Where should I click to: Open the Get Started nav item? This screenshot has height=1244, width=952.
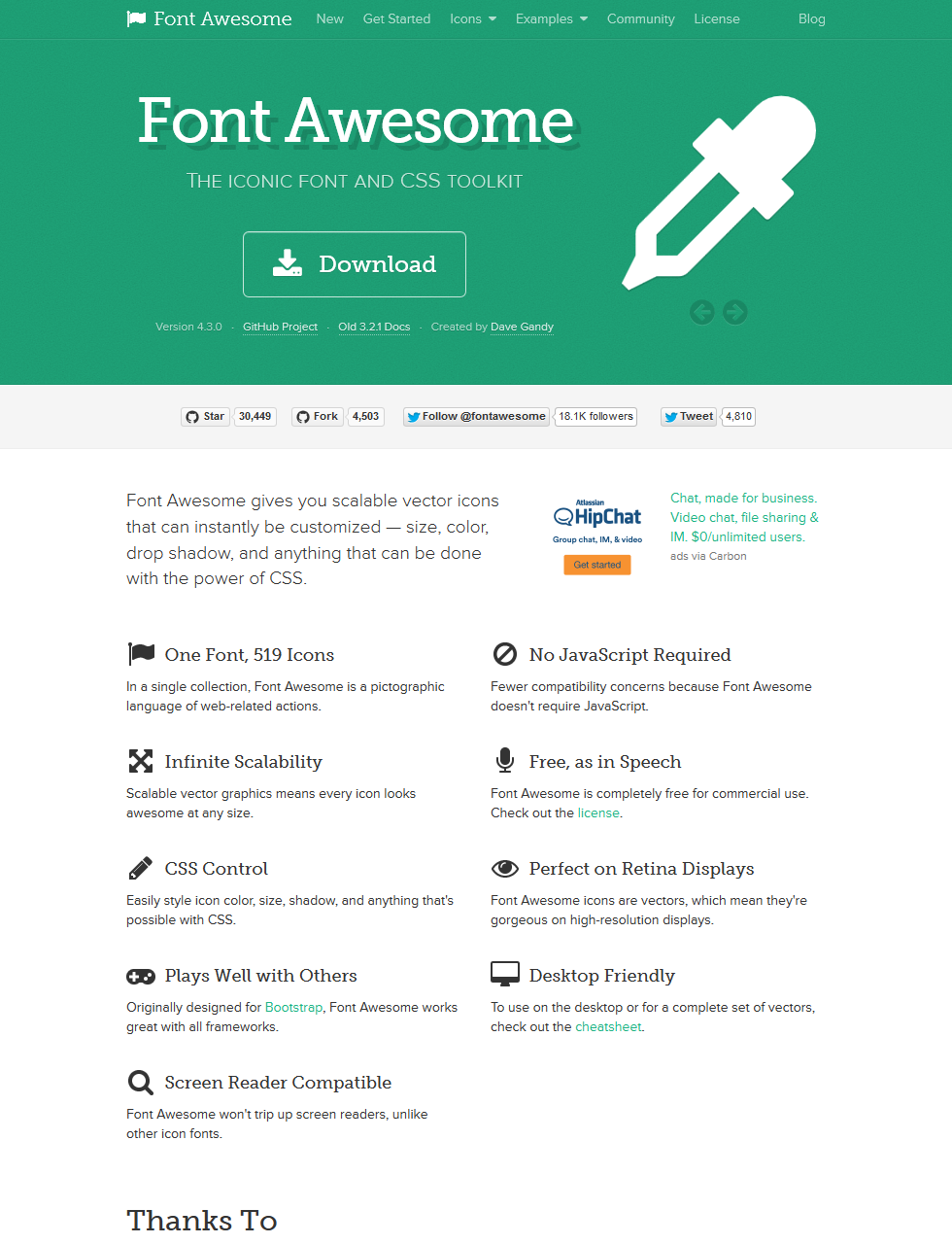coord(396,18)
